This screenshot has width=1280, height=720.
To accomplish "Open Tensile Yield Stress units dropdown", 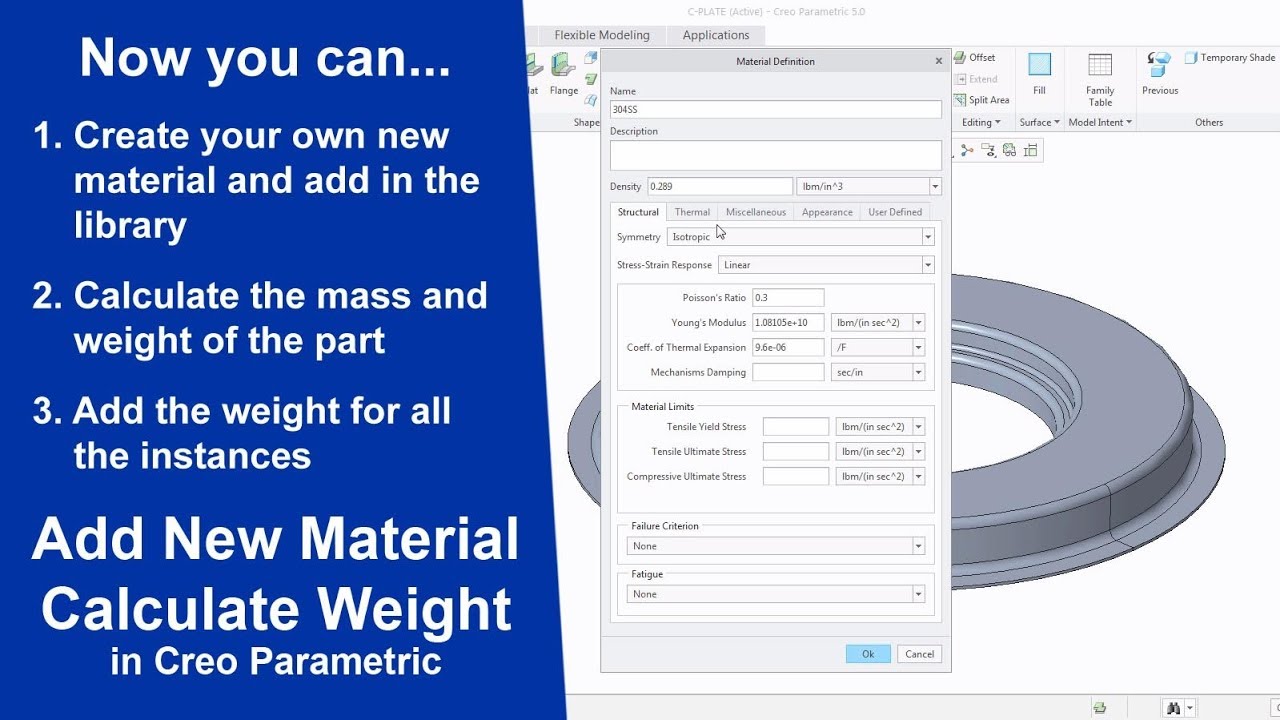I will (x=919, y=427).
